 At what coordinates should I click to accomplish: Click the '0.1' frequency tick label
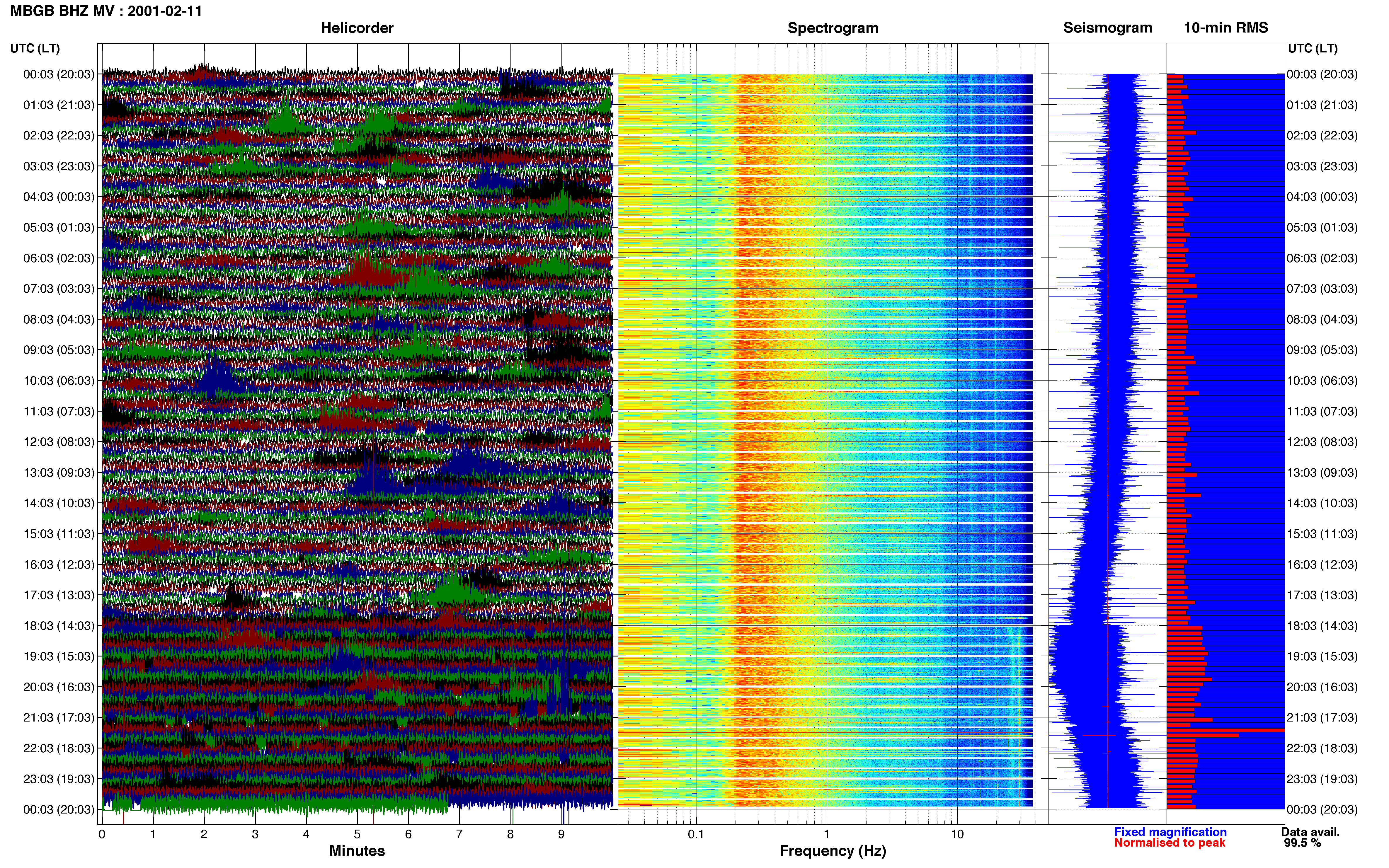click(696, 835)
